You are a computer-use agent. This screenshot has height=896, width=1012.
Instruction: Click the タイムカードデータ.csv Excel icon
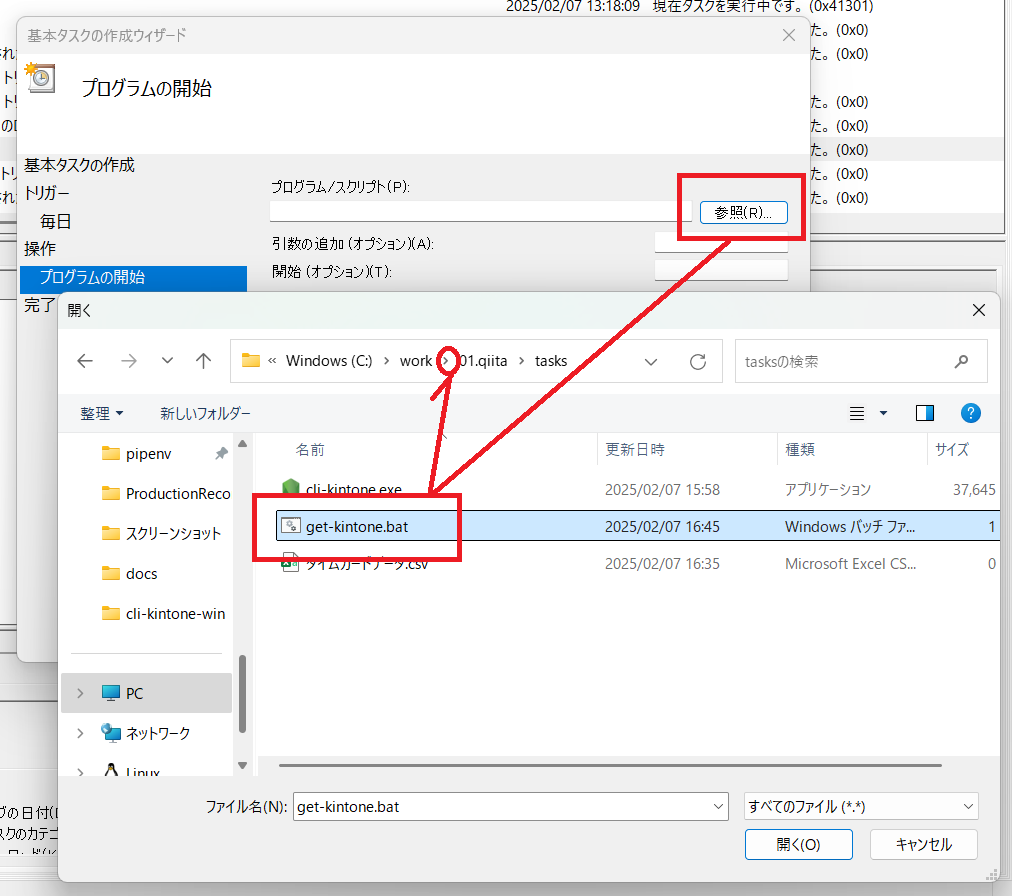[290, 563]
